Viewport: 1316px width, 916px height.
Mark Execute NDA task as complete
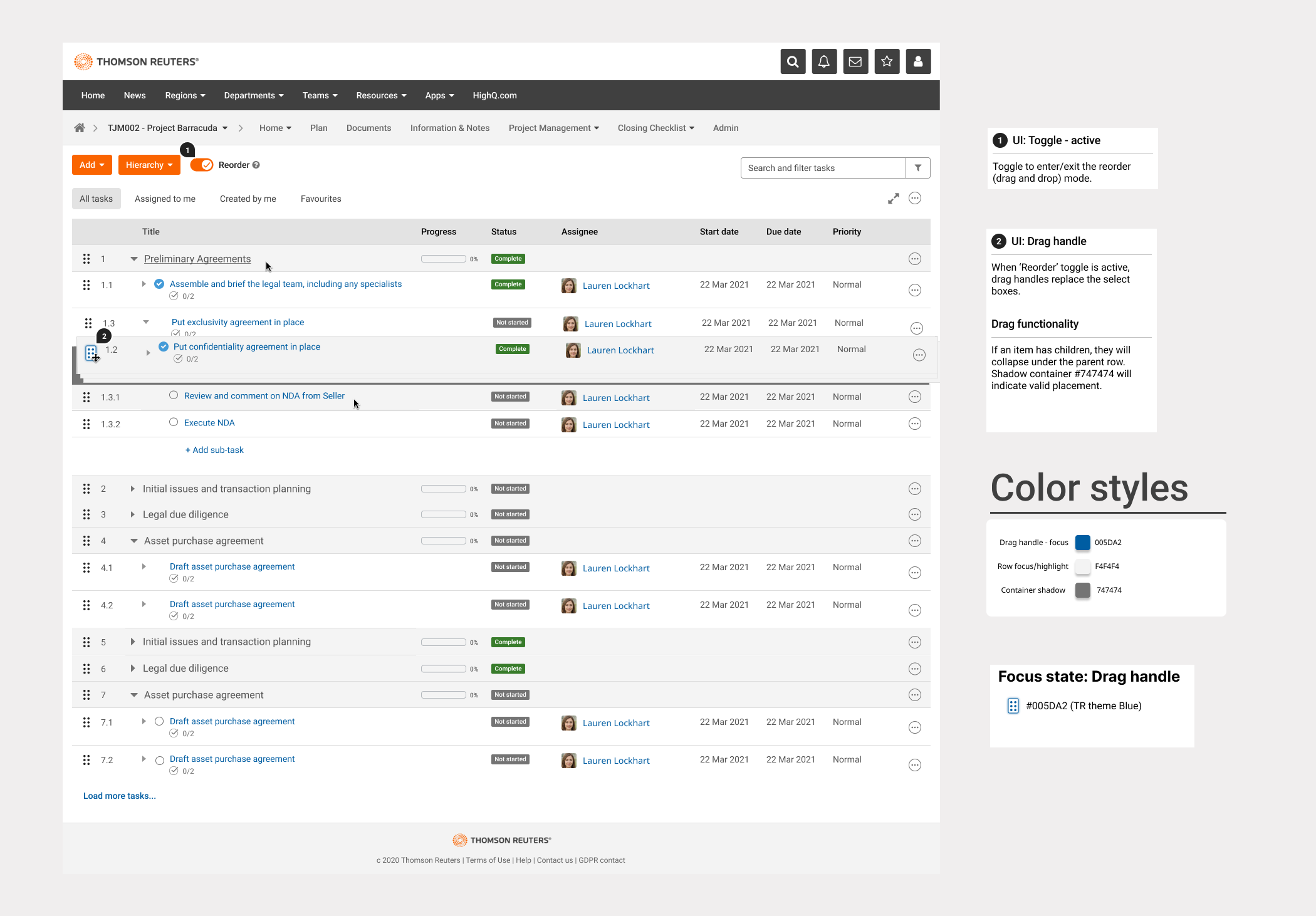click(x=174, y=422)
